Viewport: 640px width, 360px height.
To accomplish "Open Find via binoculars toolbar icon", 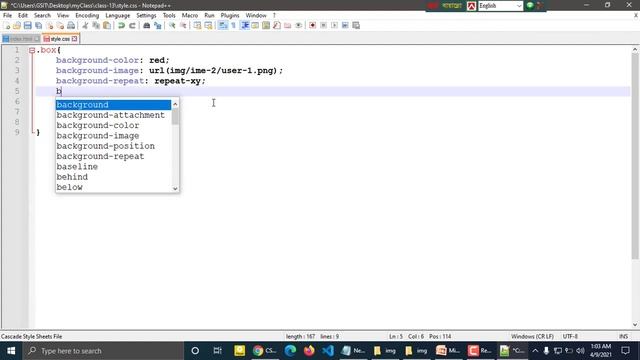I will pyautogui.click(x=147, y=25).
